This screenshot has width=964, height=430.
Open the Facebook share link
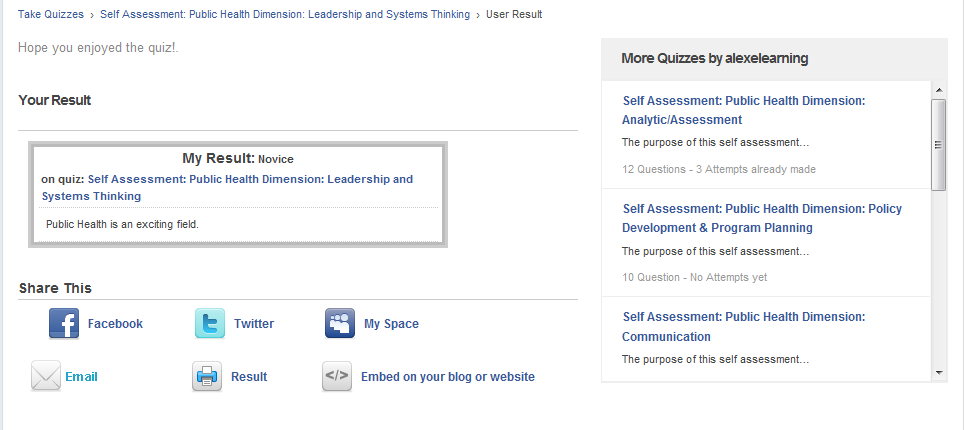[x=115, y=324]
